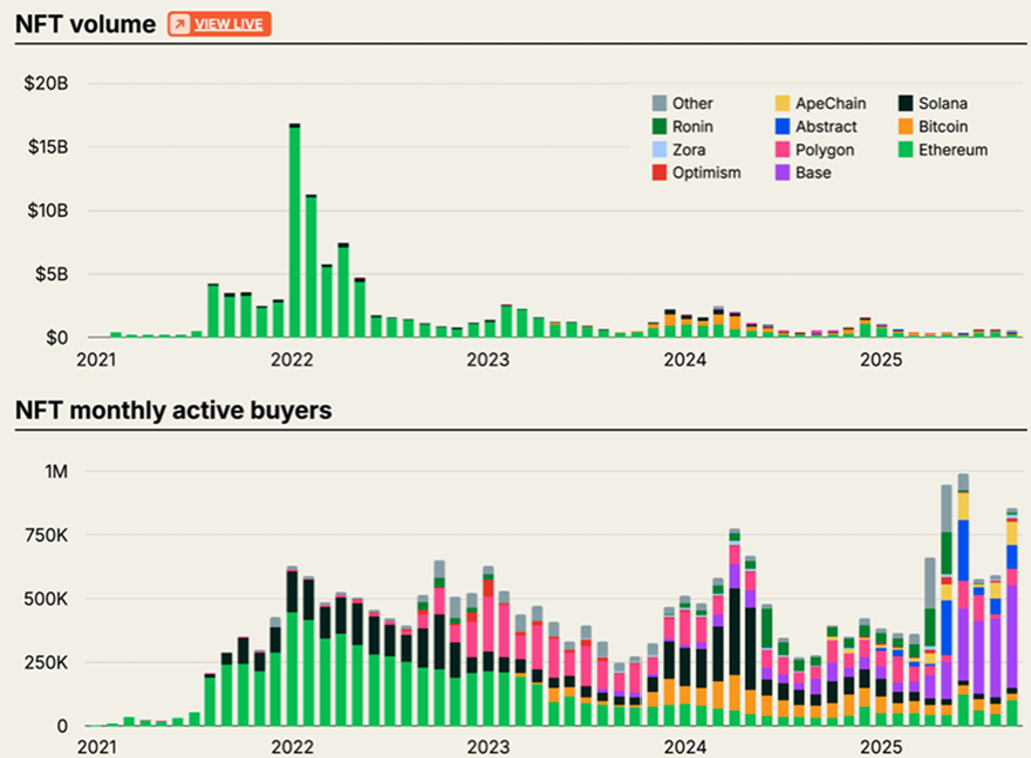The width and height of the screenshot is (1031, 758).
Task: Toggle the Solana series legend label
Action: pos(942,103)
